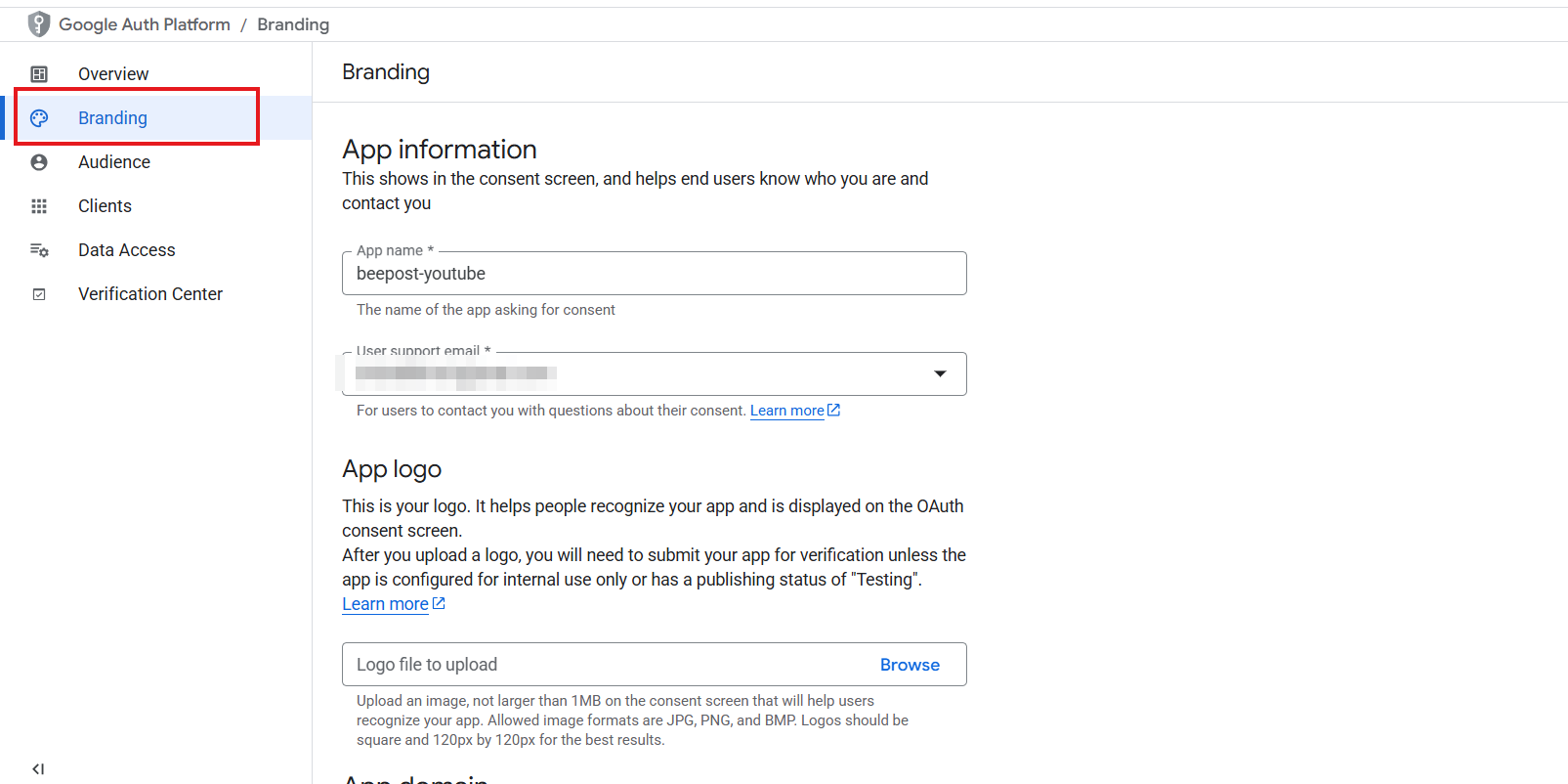
Task: Click the Logo file to upload field
Action: (655, 665)
